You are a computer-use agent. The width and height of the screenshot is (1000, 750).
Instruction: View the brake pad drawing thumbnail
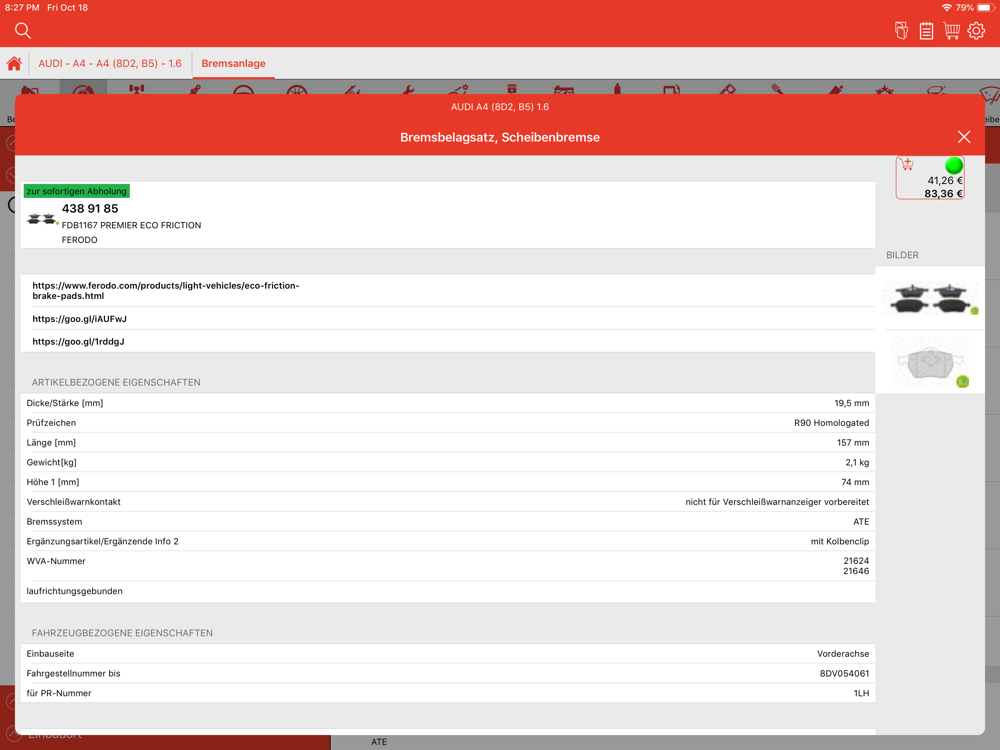click(930, 362)
